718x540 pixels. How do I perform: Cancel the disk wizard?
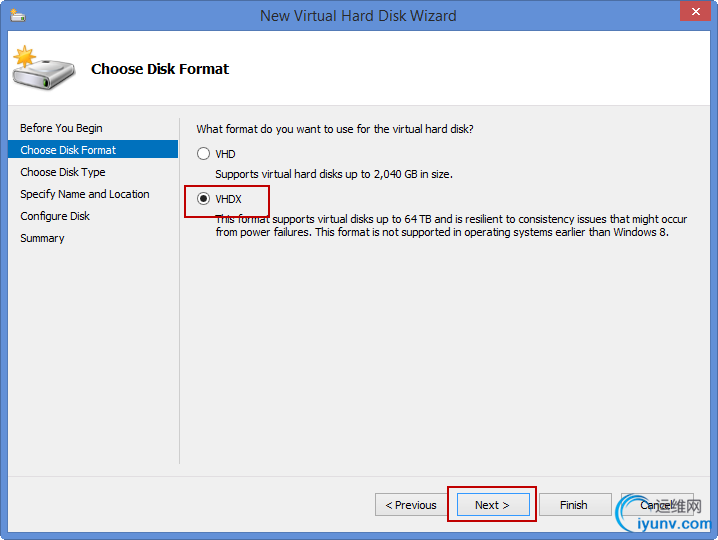tap(656, 505)
